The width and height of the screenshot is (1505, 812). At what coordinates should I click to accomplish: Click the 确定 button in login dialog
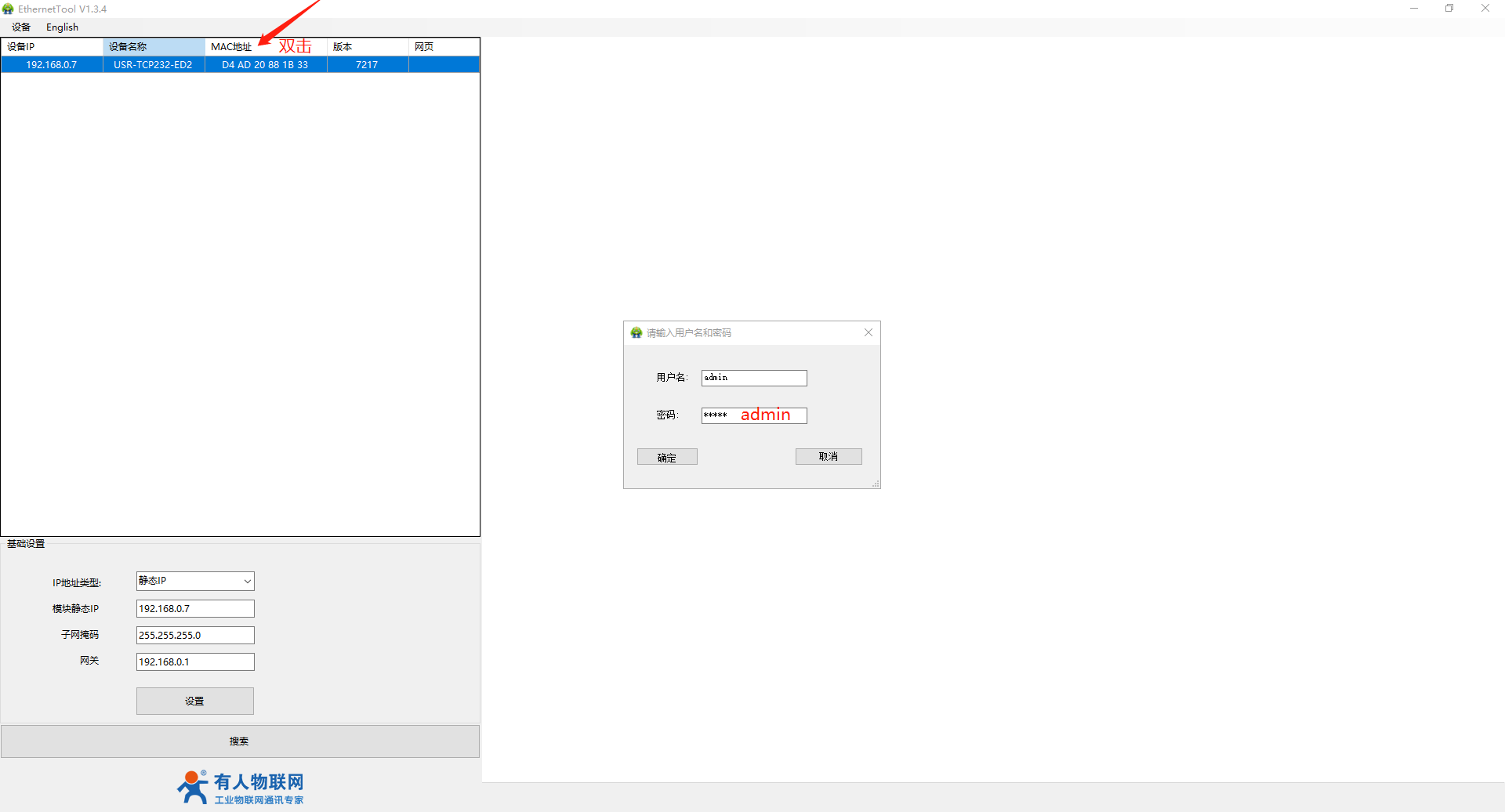pos(667,457)
